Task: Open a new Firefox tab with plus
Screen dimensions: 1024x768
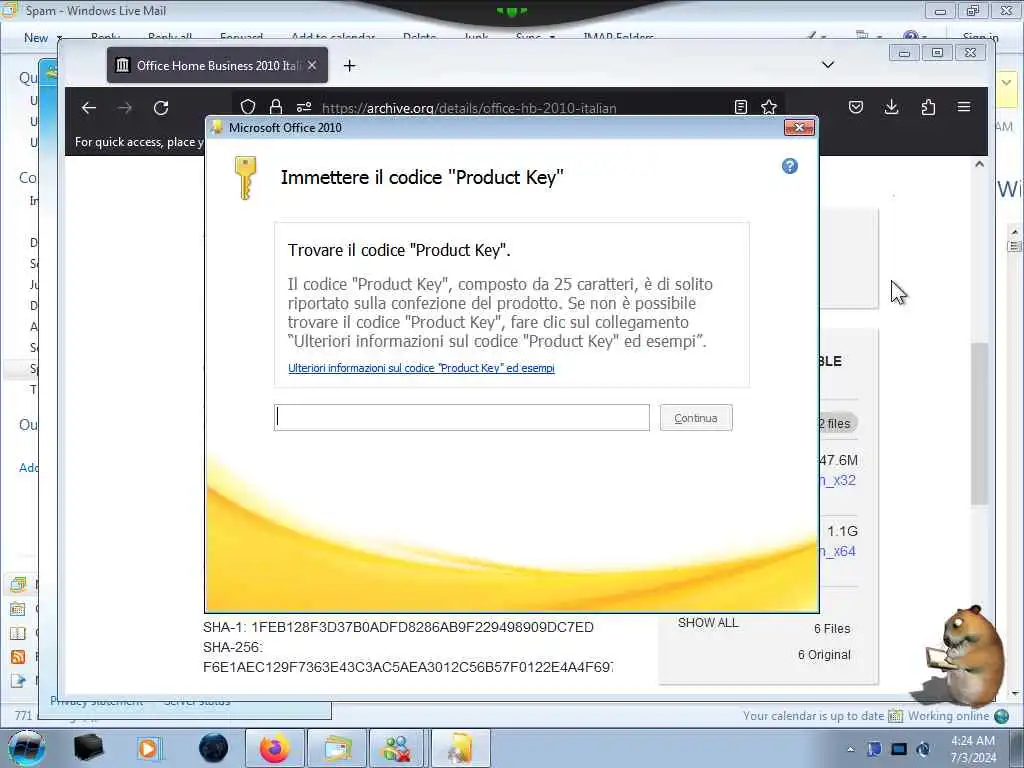Action: pyautogui.click(x=349, y=65)
